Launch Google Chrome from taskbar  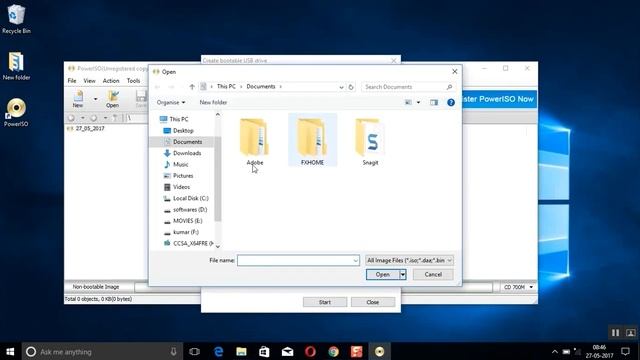tap(333, 351)
